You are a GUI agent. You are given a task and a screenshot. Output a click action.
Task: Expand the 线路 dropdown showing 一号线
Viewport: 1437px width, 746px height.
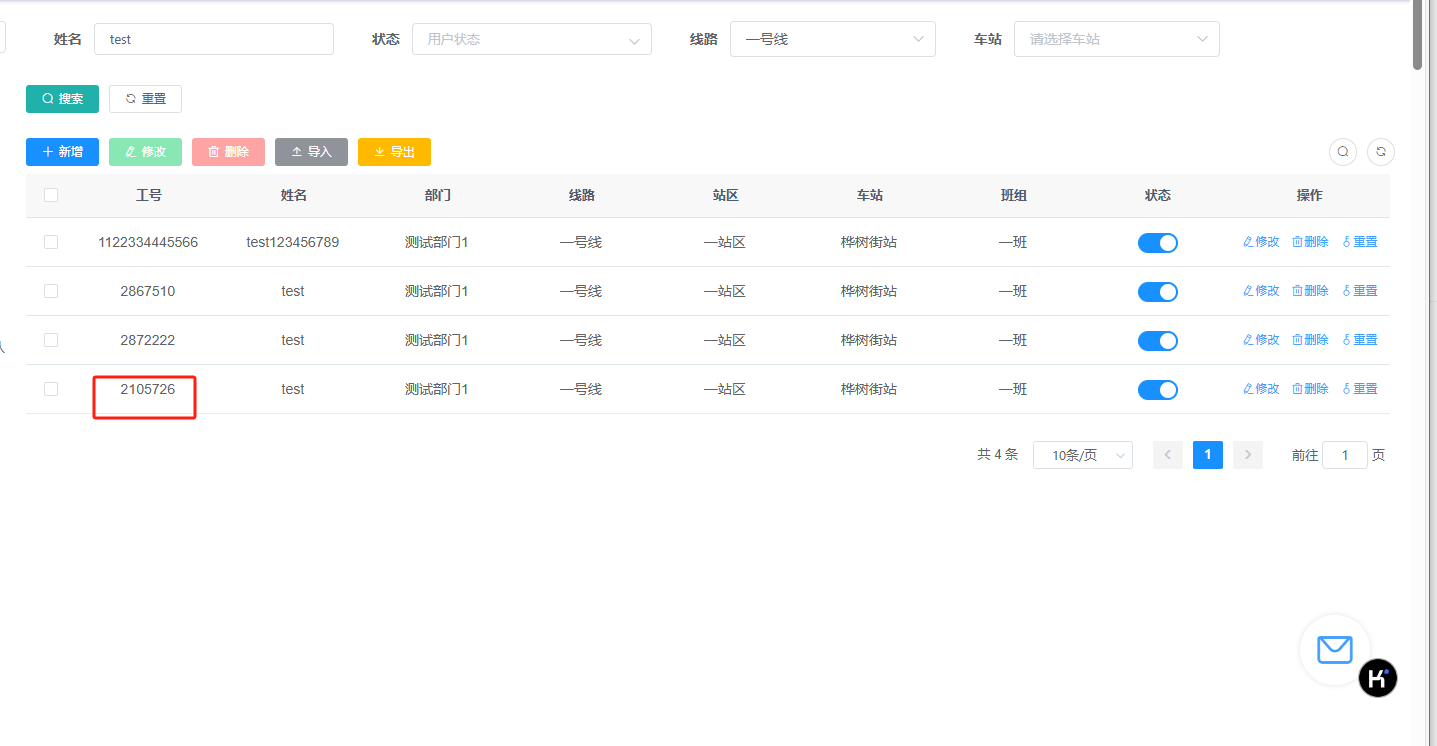point(832,39)
